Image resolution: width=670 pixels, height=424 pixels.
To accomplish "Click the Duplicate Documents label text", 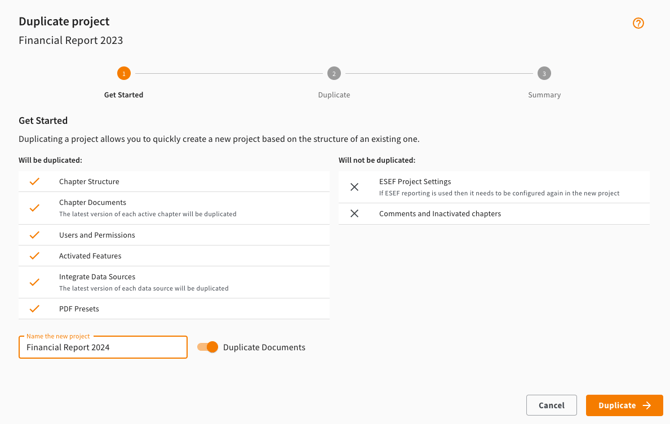I will click(264, 347).
